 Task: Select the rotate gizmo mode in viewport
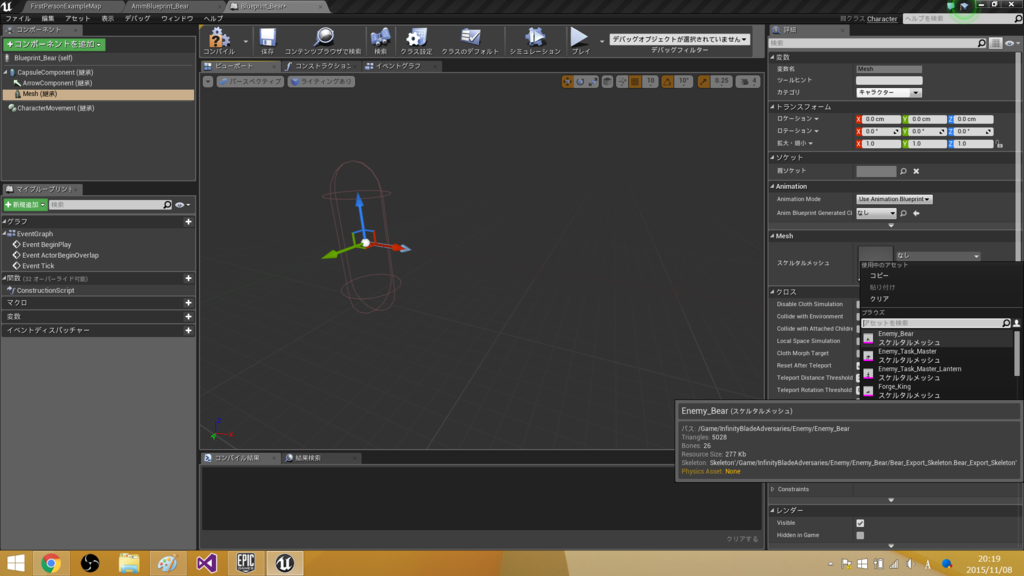[x=580, y=82]
